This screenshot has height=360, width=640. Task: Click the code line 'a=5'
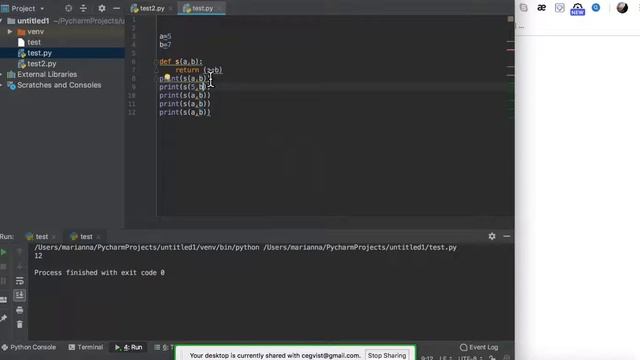coord(165,36)
